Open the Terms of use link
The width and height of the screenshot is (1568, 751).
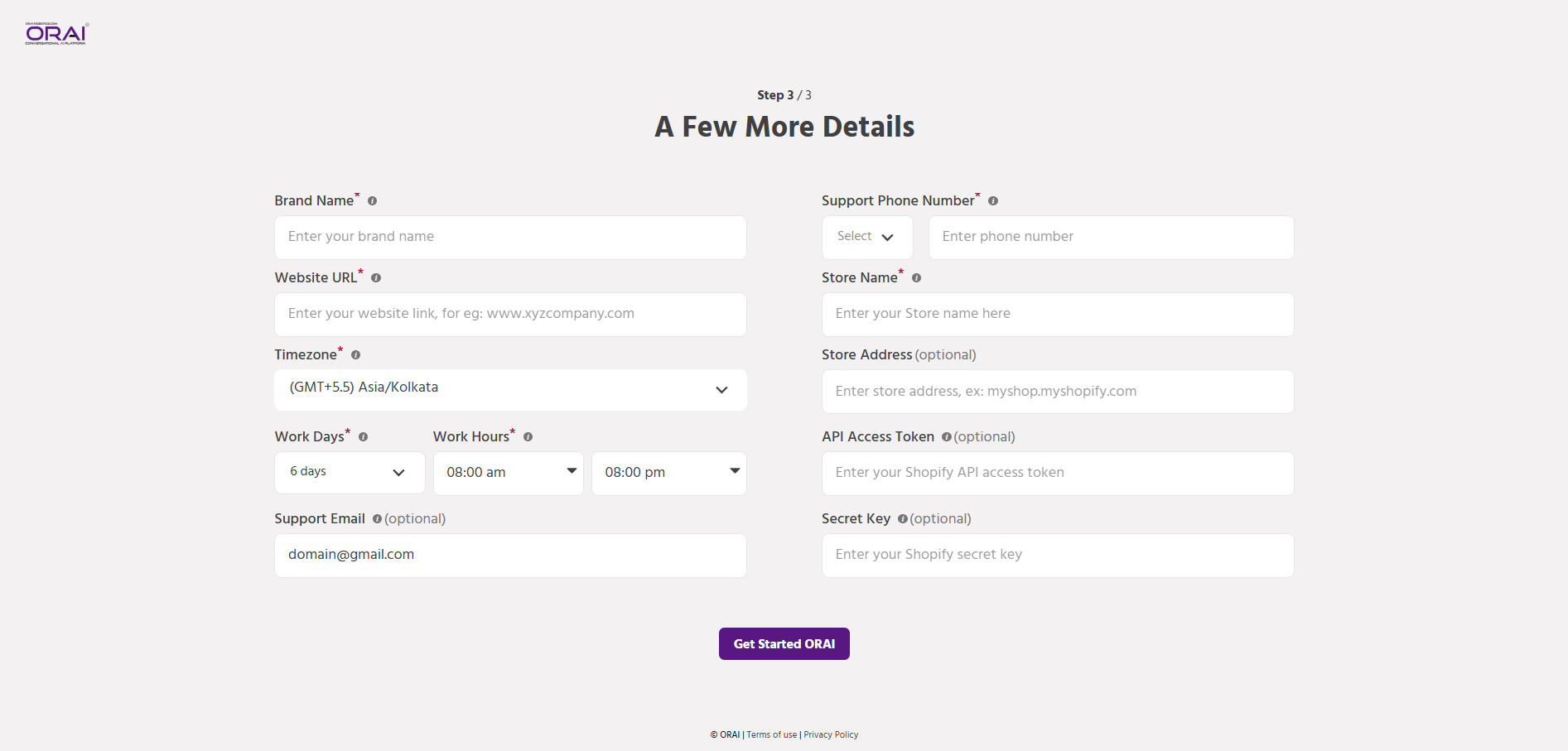pos(771,734)
